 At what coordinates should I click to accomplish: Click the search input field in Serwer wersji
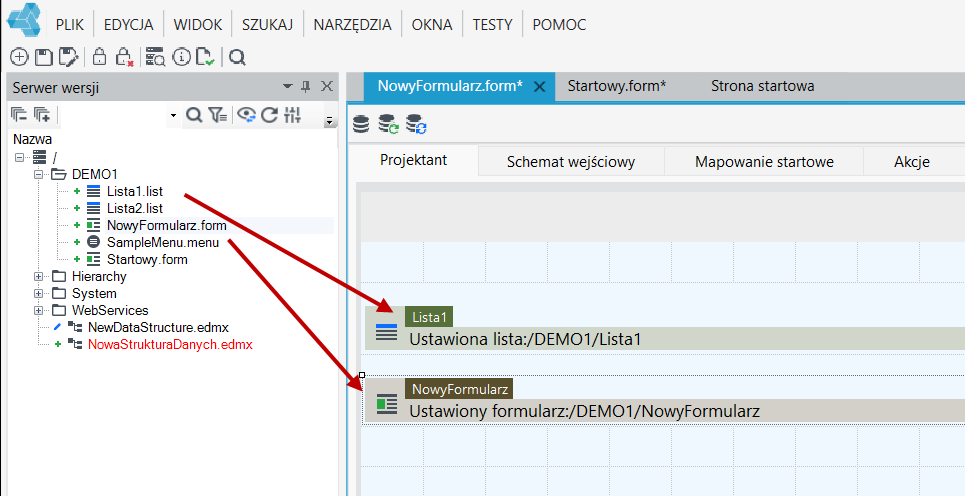[113, 115]
